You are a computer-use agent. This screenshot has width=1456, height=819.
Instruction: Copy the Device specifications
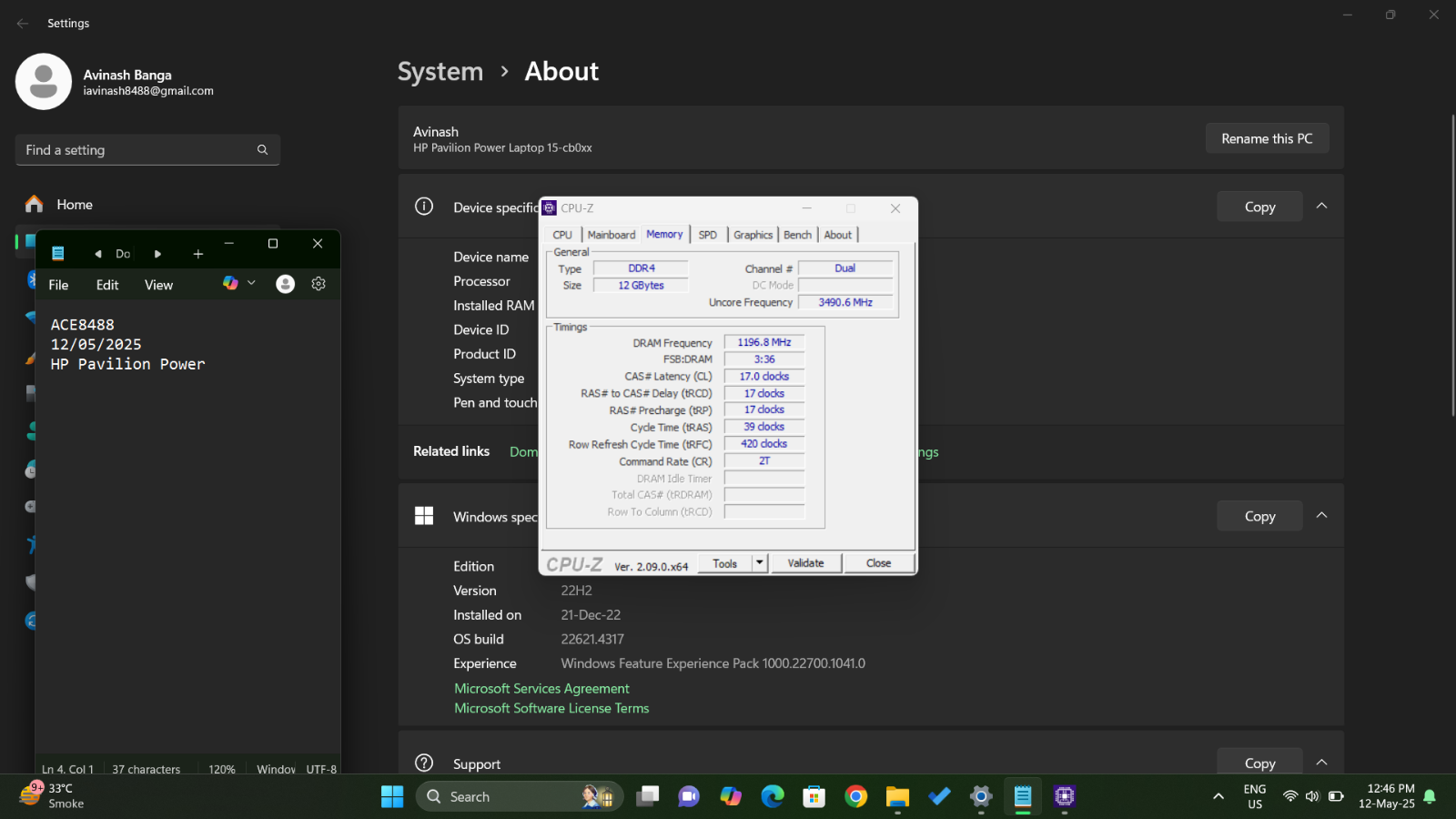[1259, 207]
